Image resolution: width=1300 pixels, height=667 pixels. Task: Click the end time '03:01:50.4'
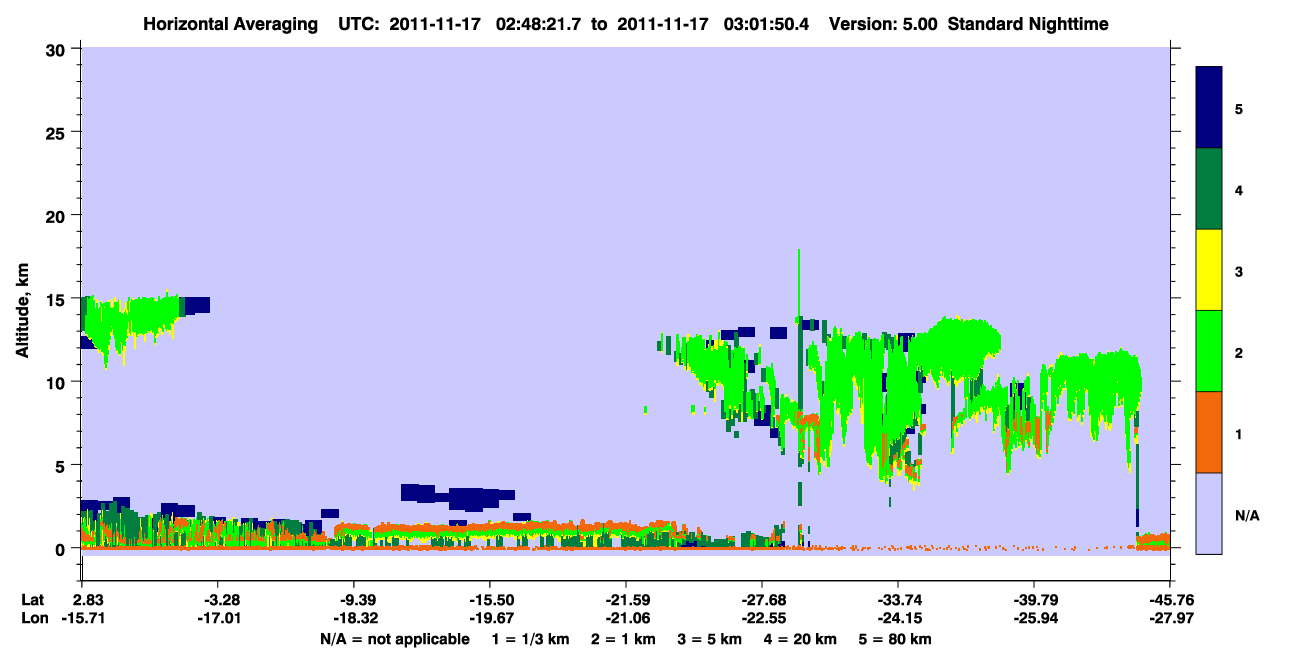[766, 24]
